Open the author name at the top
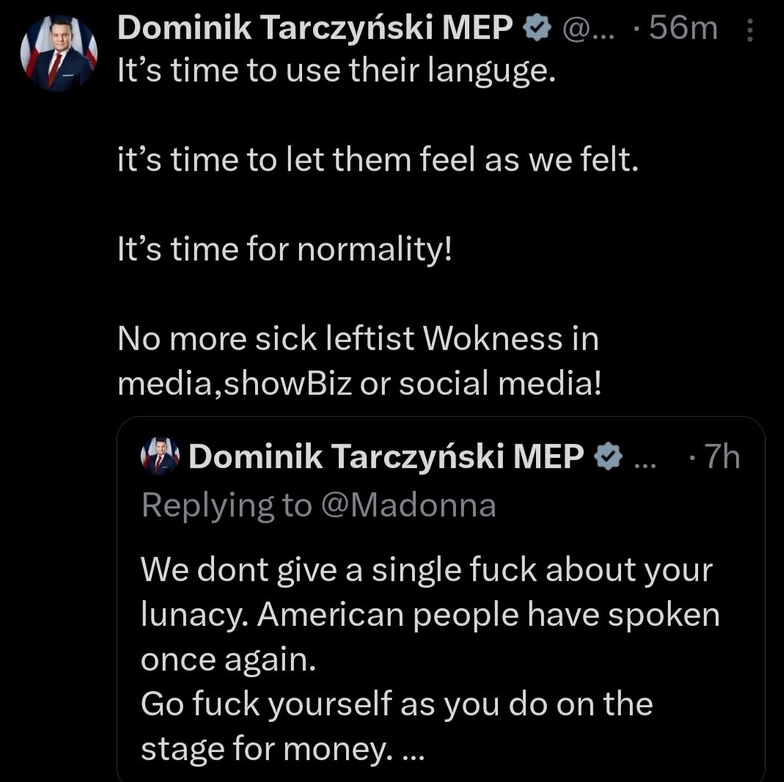 [x=315, y=29]
